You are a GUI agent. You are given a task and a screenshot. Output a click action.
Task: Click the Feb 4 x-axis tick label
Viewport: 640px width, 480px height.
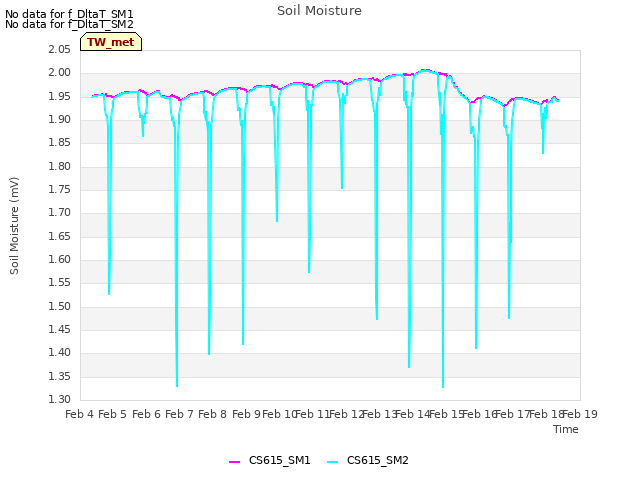tap(80, 414)
